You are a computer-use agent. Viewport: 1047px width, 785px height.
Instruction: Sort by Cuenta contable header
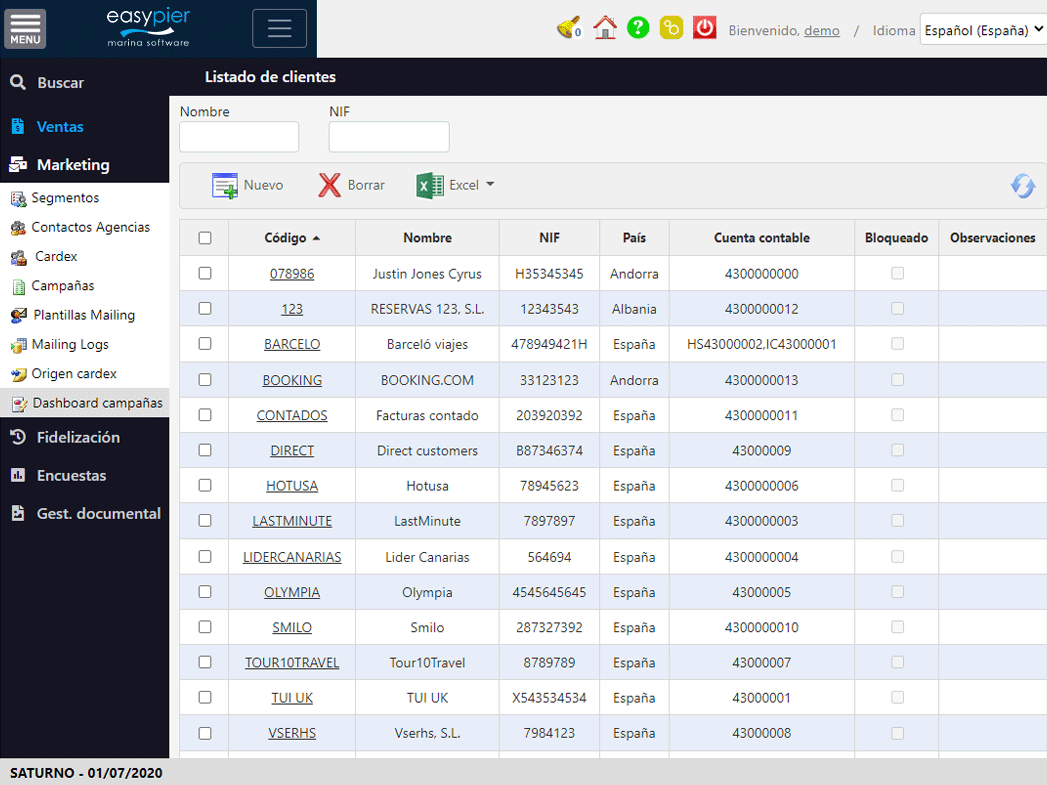pyautogui.click(x=761, y=238)
